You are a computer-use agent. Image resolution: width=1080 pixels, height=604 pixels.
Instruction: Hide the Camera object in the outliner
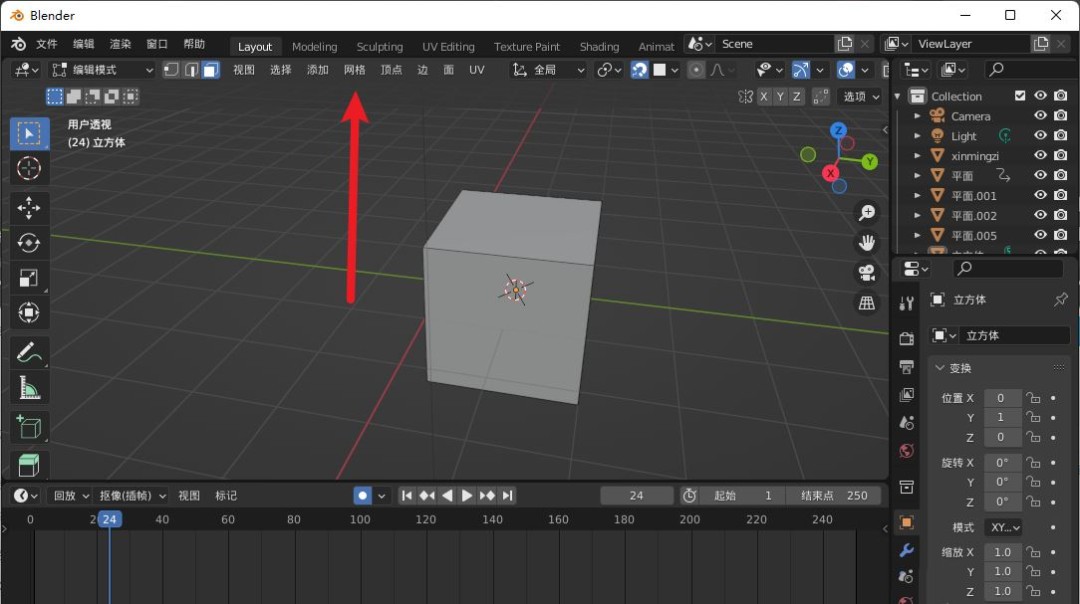click(x=1040, y=115)
